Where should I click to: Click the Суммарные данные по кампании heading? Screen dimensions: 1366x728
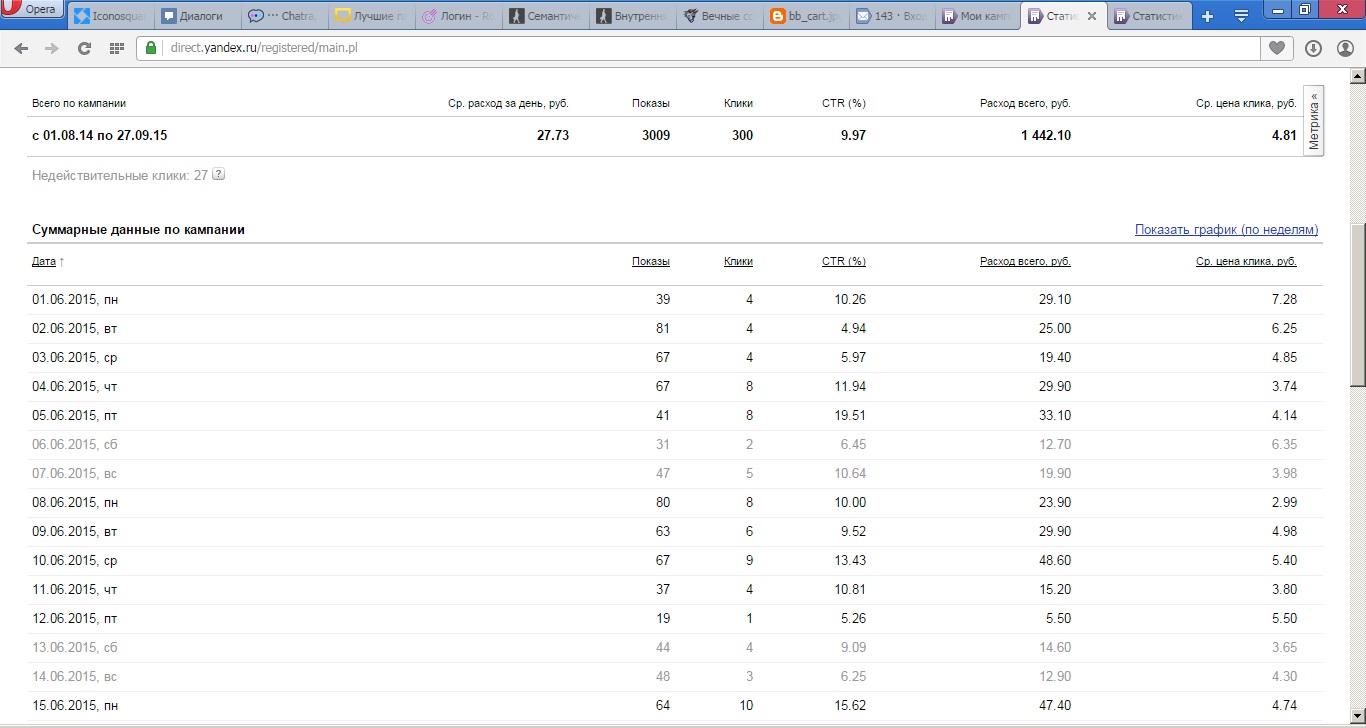pos(138,230)
